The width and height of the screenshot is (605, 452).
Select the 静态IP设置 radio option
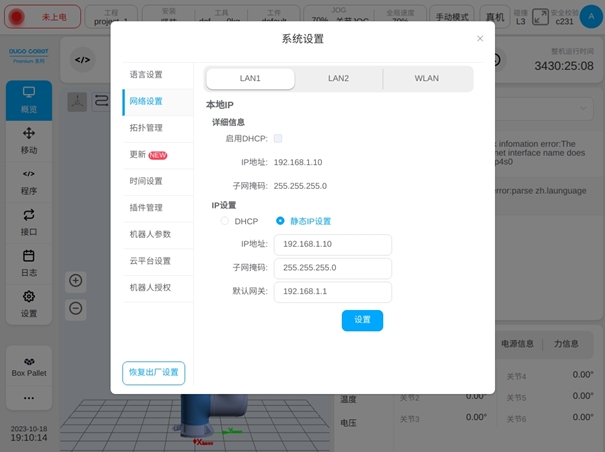point(280,221)
